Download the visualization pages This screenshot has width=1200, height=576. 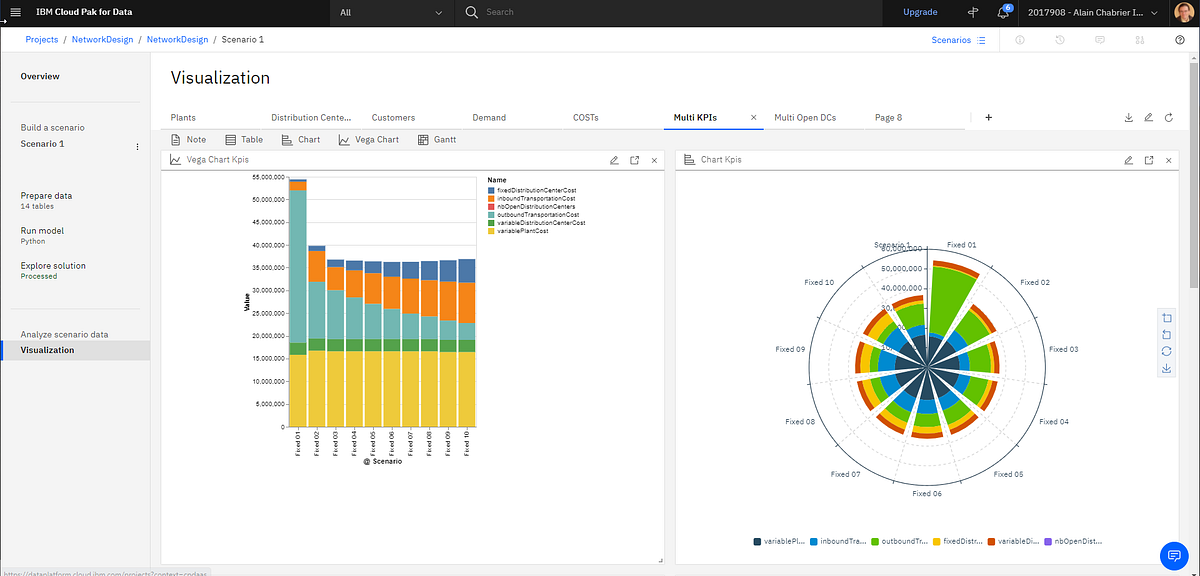click(x=1129, y=117)
